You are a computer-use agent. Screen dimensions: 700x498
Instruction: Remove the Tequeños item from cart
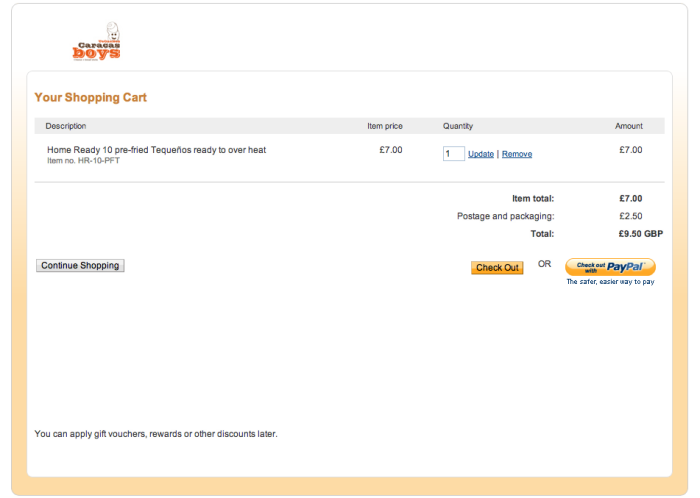517,154
